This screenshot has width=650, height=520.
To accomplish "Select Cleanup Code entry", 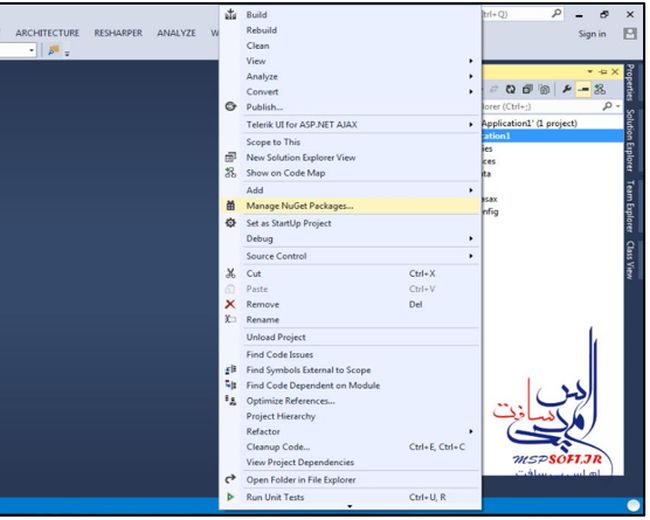I will coord(278,447).
